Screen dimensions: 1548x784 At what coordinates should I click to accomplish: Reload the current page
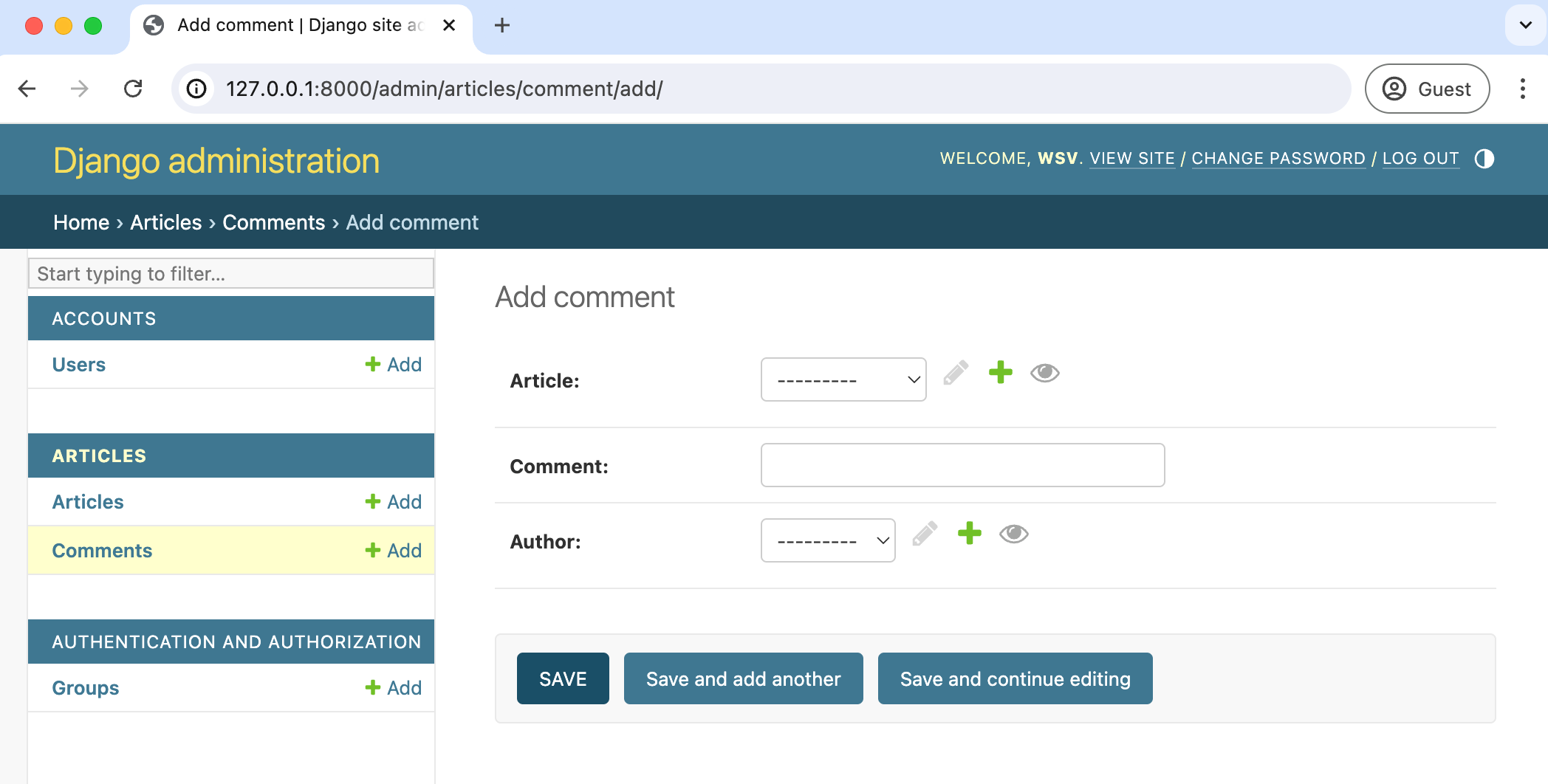click(x=133, y=89)
